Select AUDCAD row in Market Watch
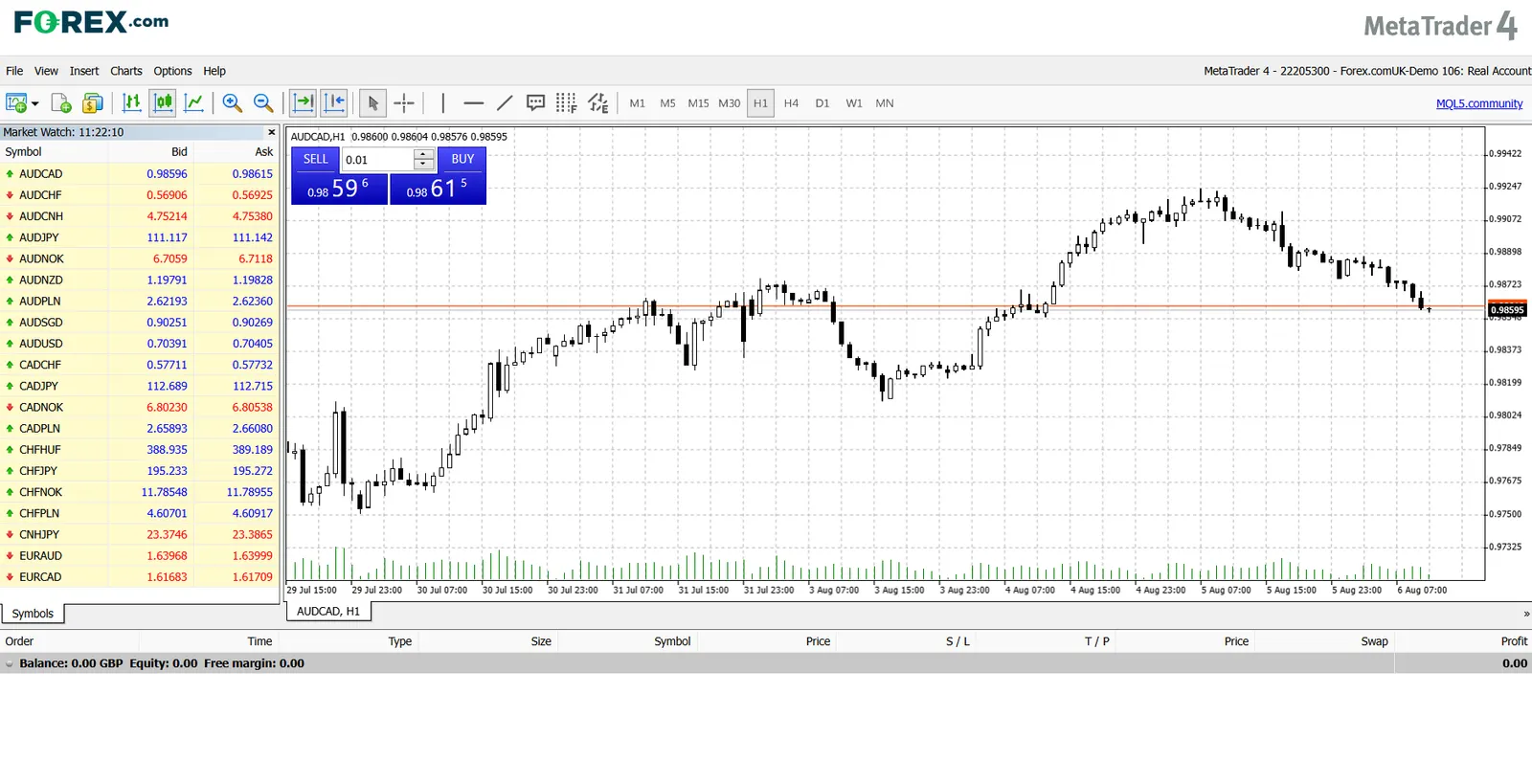Viewport: 1532px width, 784px height. 140,174
